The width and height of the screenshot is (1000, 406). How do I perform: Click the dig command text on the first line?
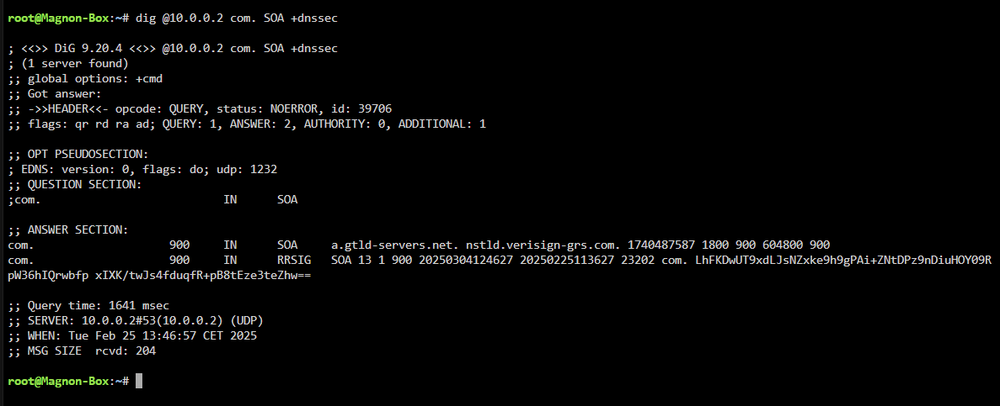click(237, 18)
